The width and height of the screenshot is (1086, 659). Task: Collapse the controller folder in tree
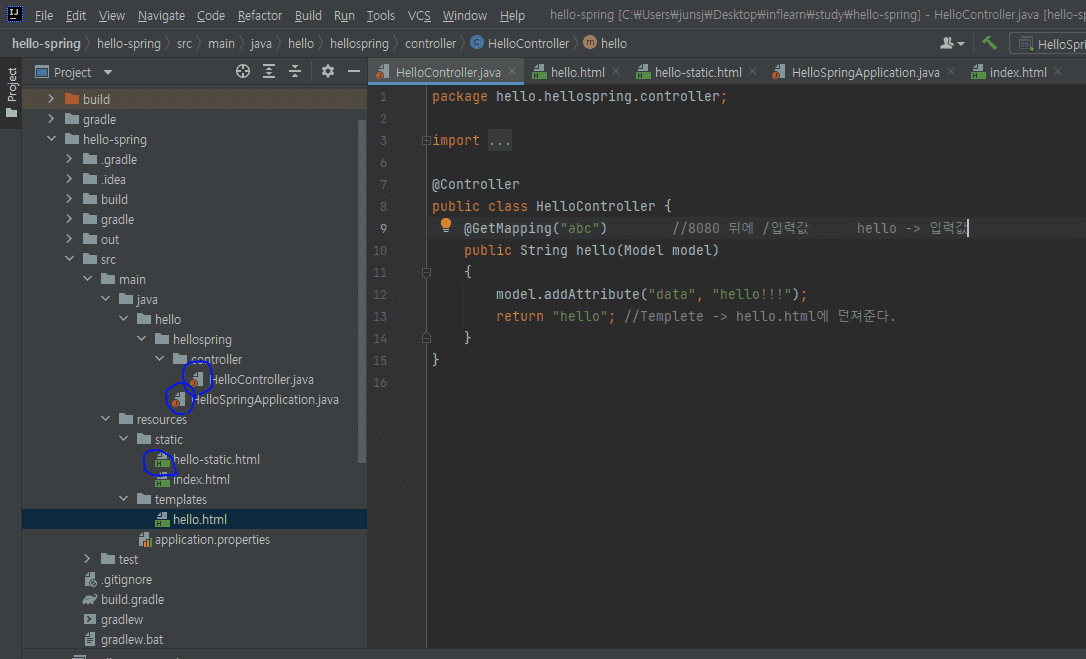(159, 359)
